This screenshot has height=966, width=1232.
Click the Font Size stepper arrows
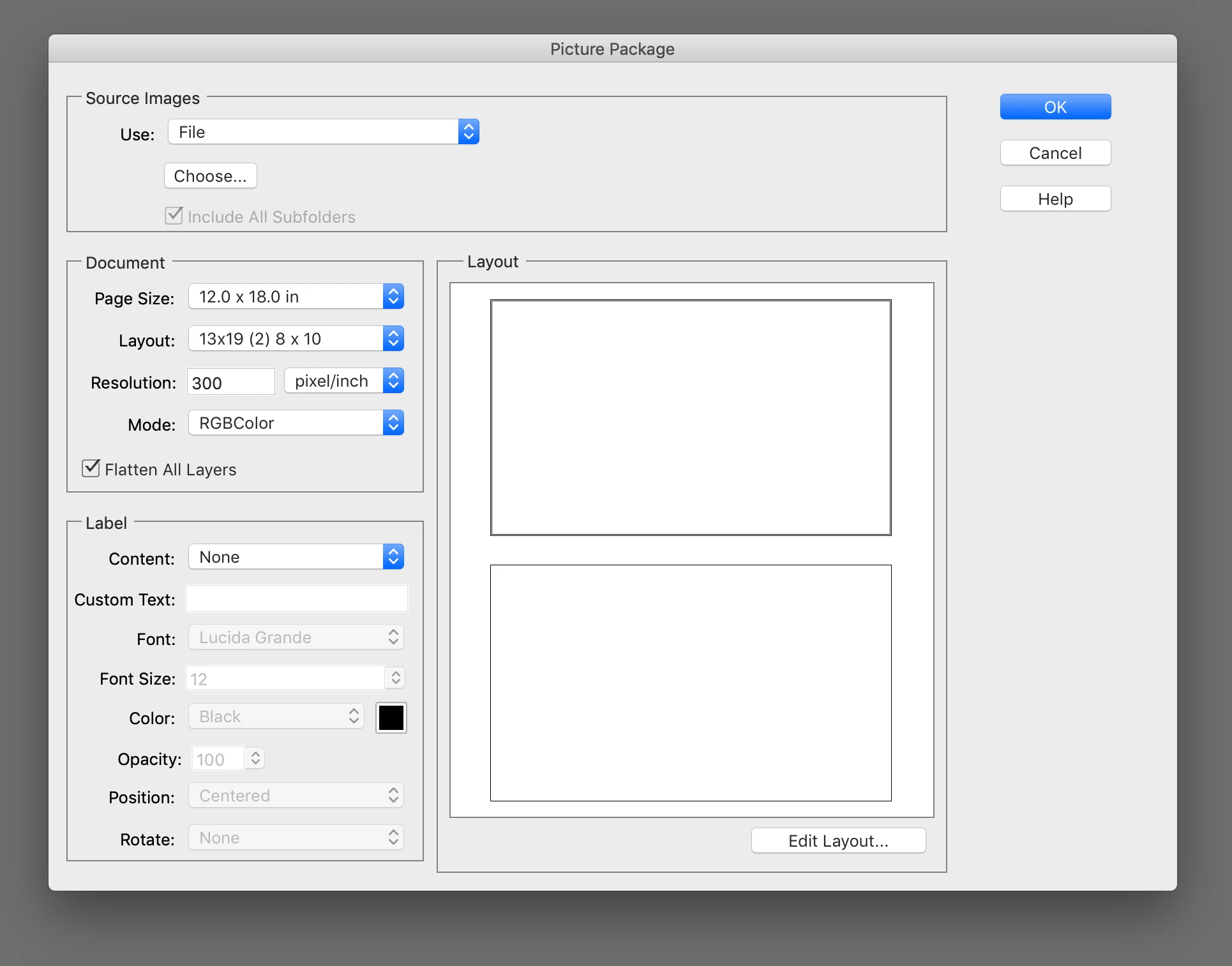click(x=396, y=678)
